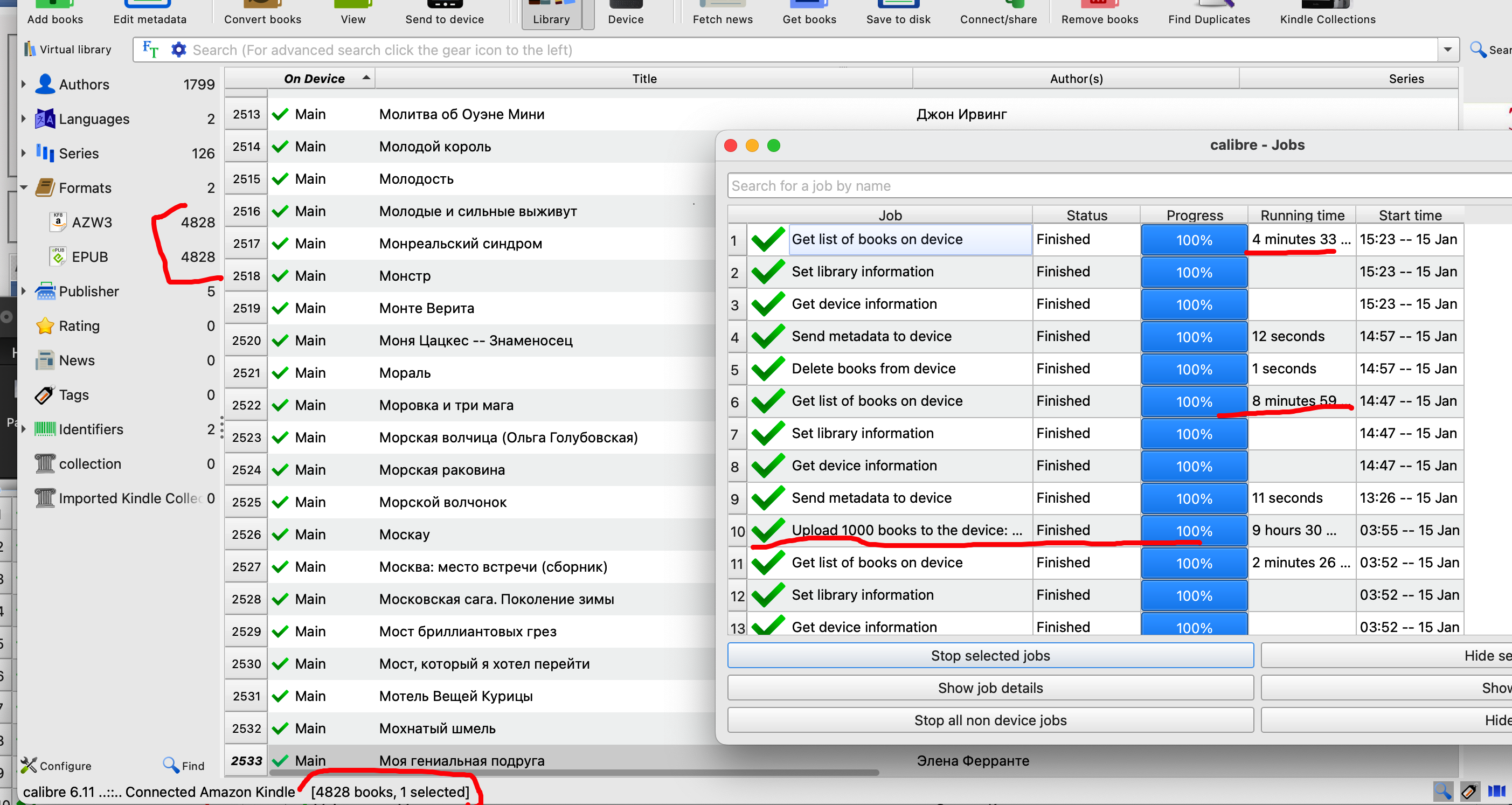This screenshot has height=805, width=1512.
Task: Click the Tags category icon
Action: [x=45, y=395]
